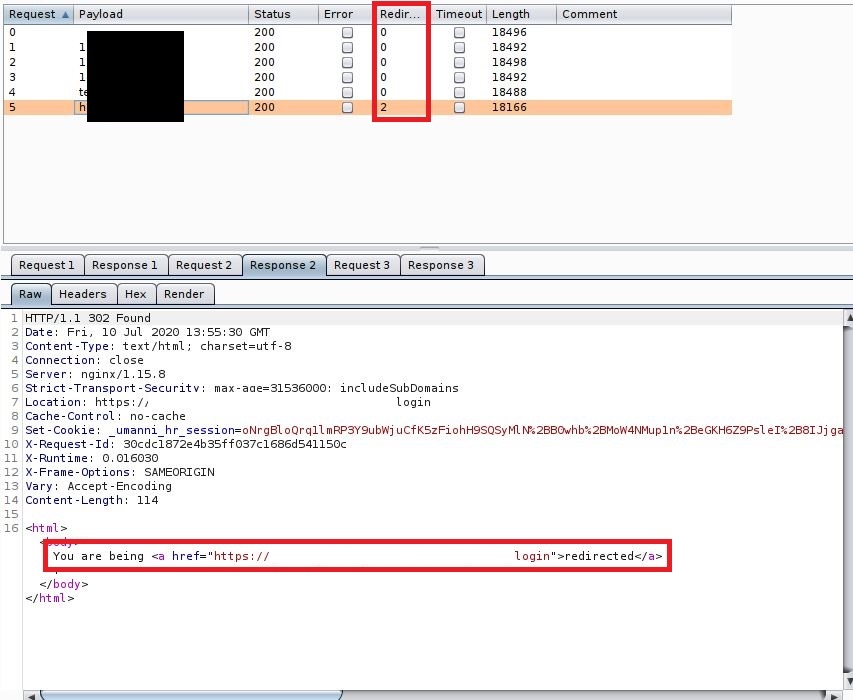The width and height of the screenshot is (853, 700).
Task: Click the Timeout column header
Action: coord(459,14)
